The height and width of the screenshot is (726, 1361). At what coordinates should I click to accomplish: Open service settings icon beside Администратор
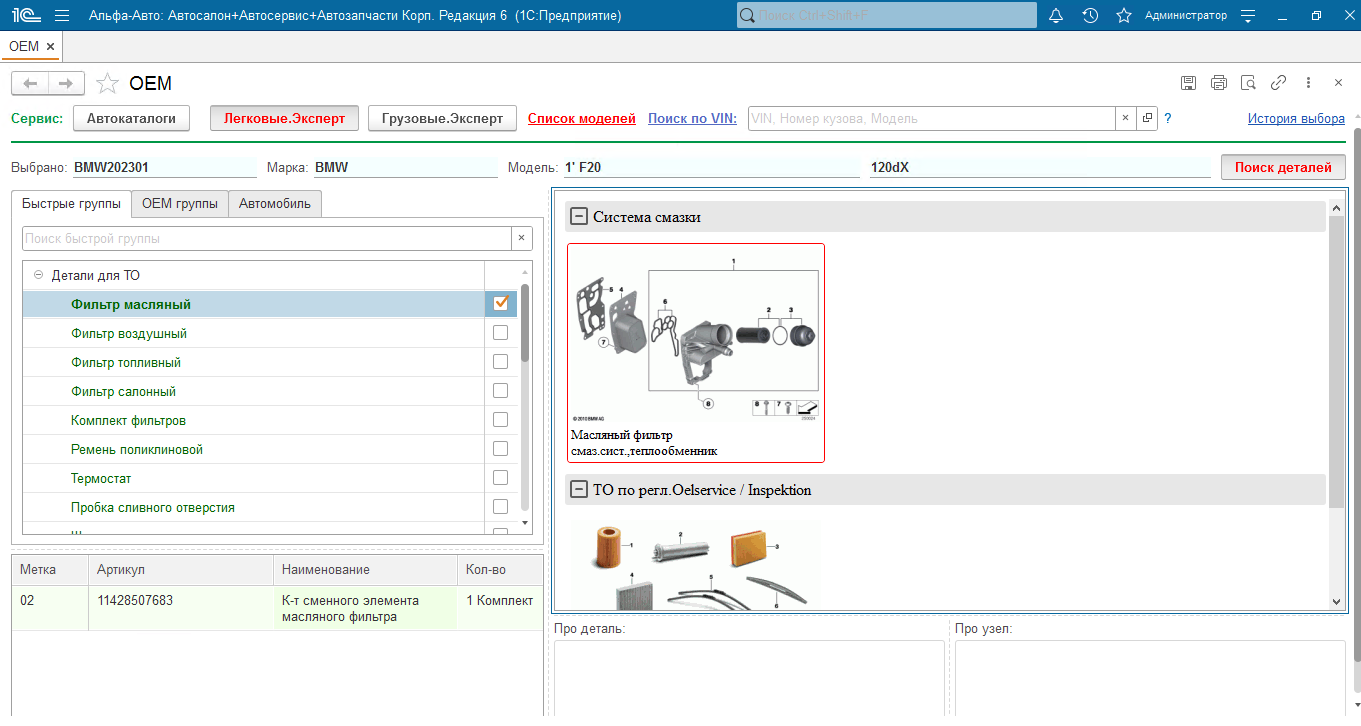tap(1247, 15)
